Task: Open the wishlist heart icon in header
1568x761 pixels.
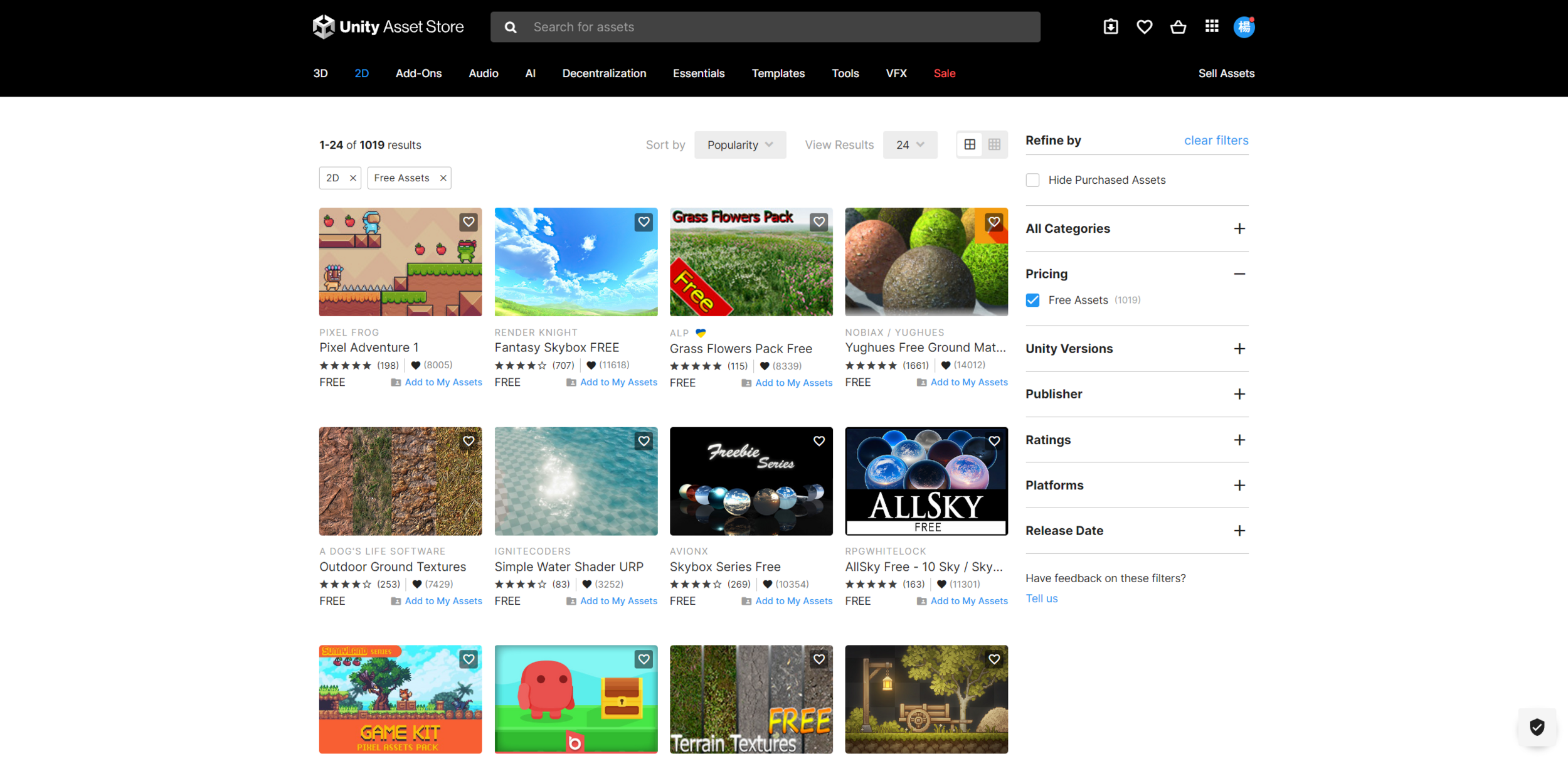Action: click(1144, 27)
